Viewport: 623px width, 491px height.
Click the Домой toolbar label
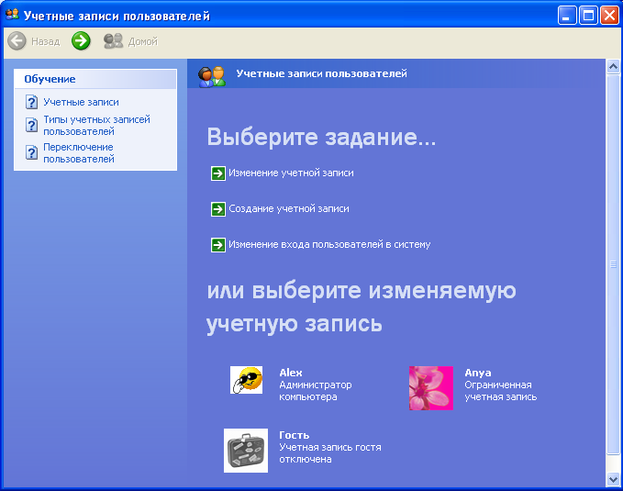pyautogui.click(x=143, y=41)
